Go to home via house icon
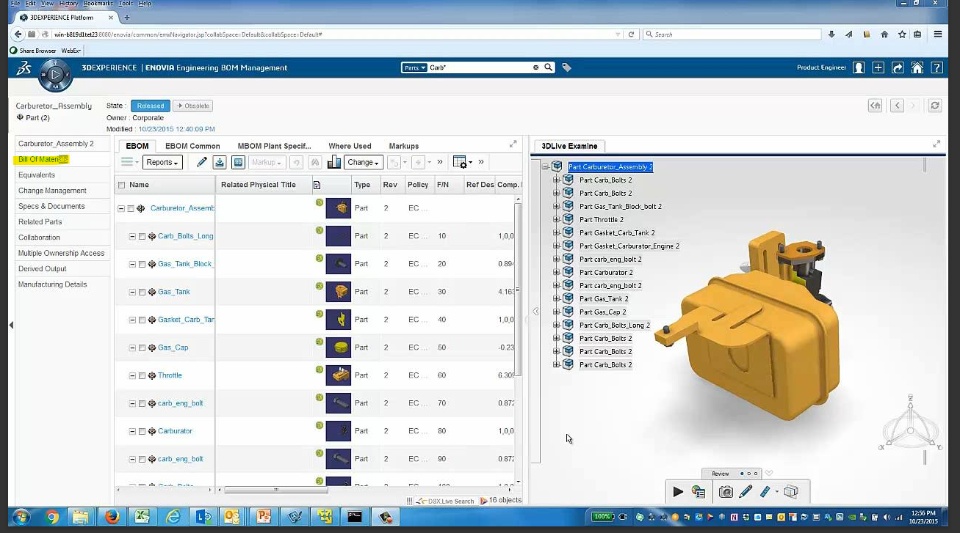960x533 pixels. (x=917, y=67)
